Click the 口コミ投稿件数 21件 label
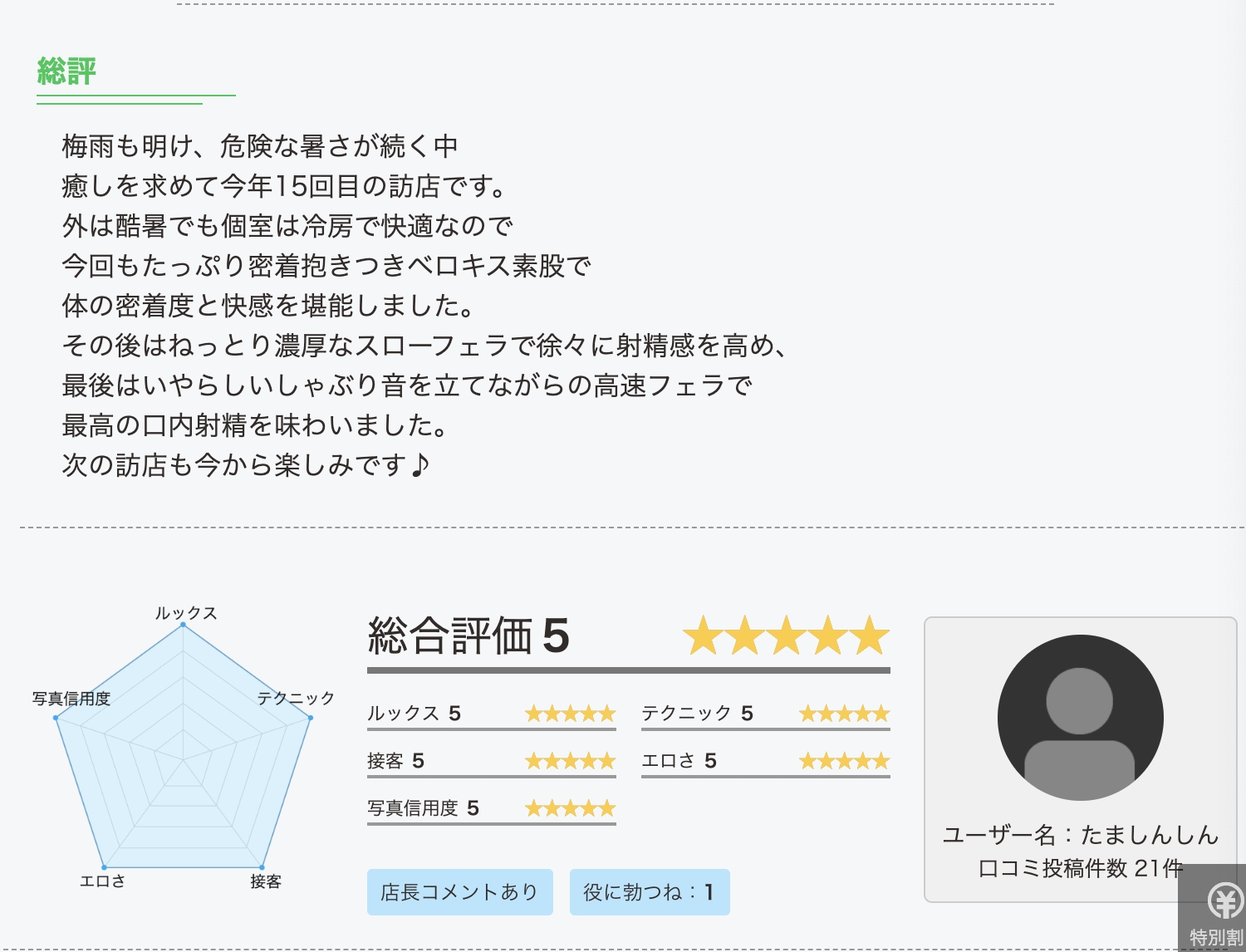 (1080, 868)
